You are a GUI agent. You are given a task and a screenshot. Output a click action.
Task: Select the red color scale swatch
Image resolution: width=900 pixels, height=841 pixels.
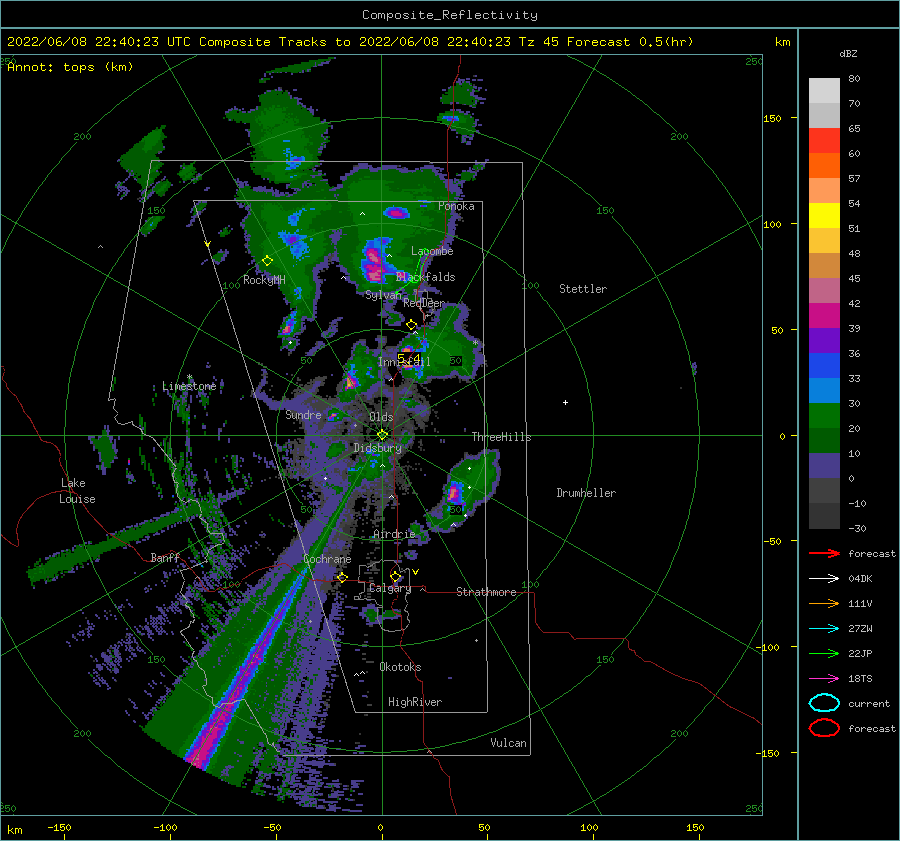[824, 141]
